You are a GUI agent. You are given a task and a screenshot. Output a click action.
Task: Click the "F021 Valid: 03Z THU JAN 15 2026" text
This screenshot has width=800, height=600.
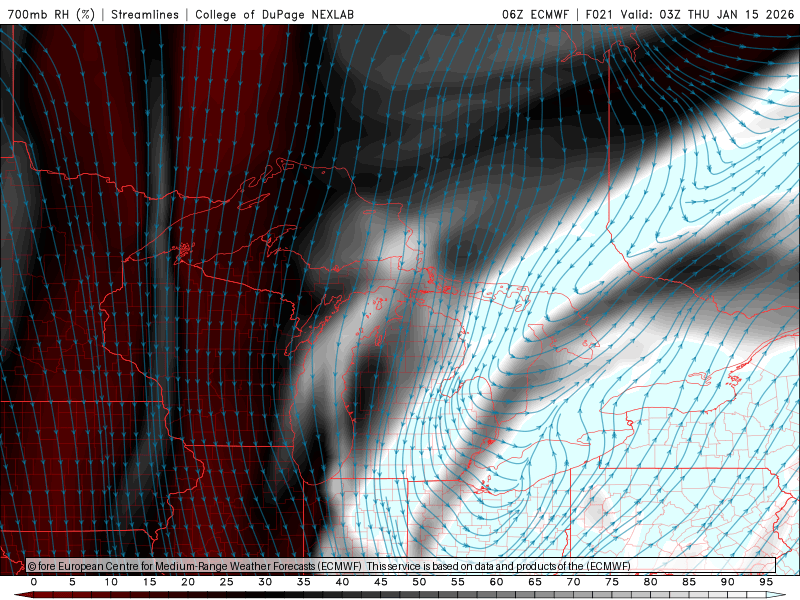(x=690, y=14)
